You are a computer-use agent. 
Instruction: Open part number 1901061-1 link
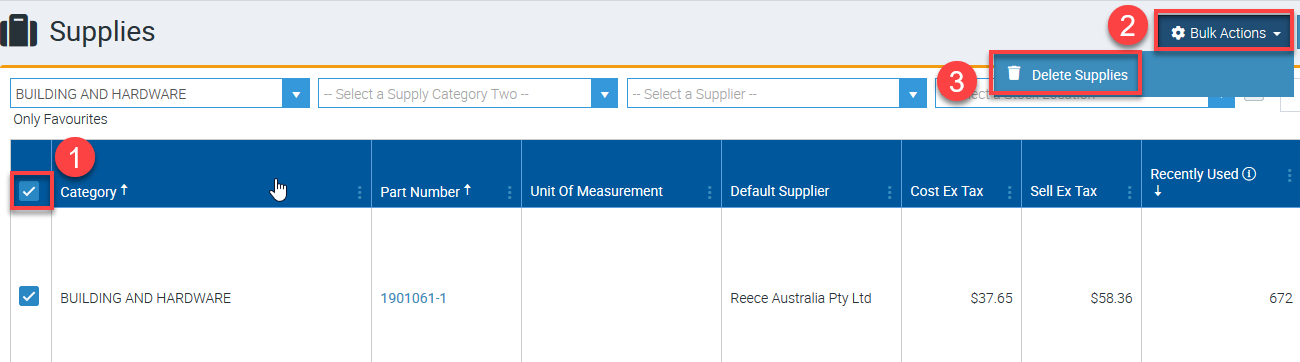(x=413, y=298)
